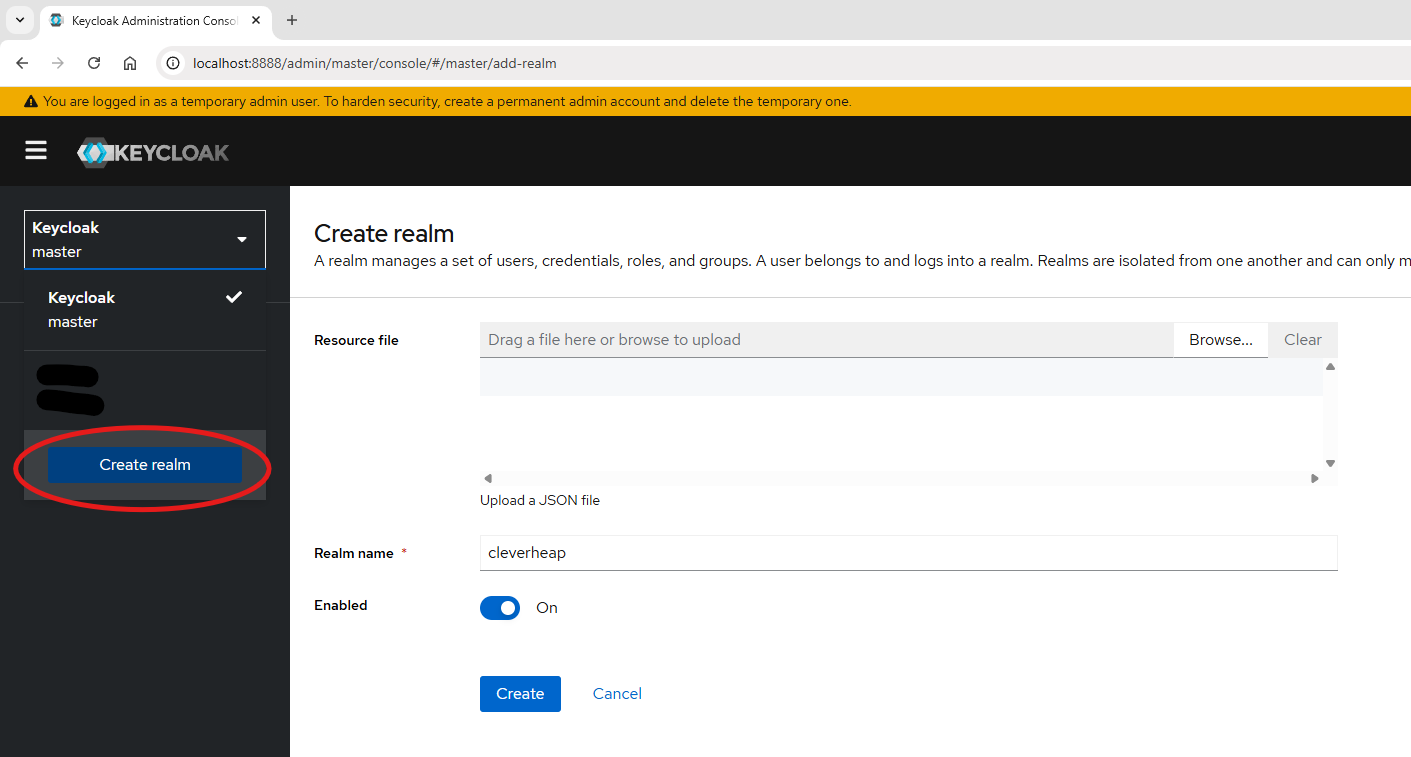The height and width of the screenshot is (757, 1411).
Task: Click the site info icon in the address bar
Action: tap(173, 62)
